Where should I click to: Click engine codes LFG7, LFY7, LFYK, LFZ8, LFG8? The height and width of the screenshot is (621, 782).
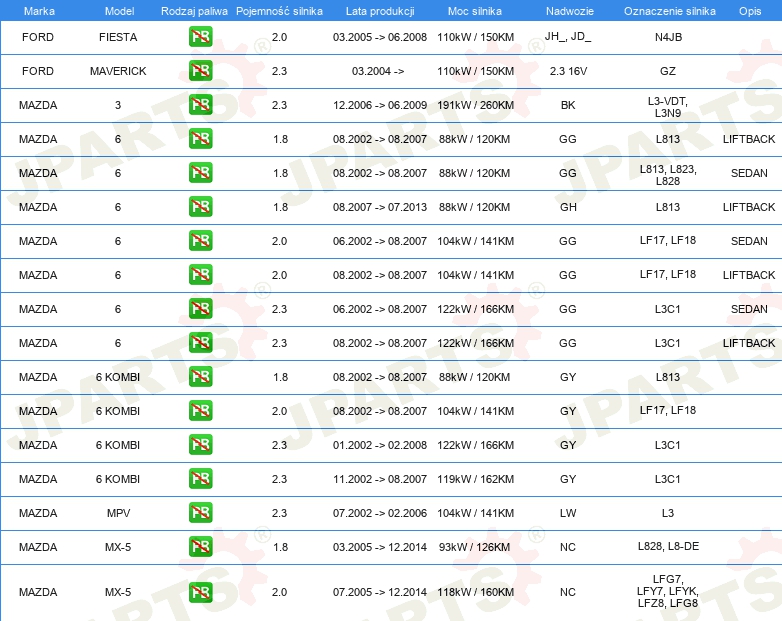pos(668,591)
